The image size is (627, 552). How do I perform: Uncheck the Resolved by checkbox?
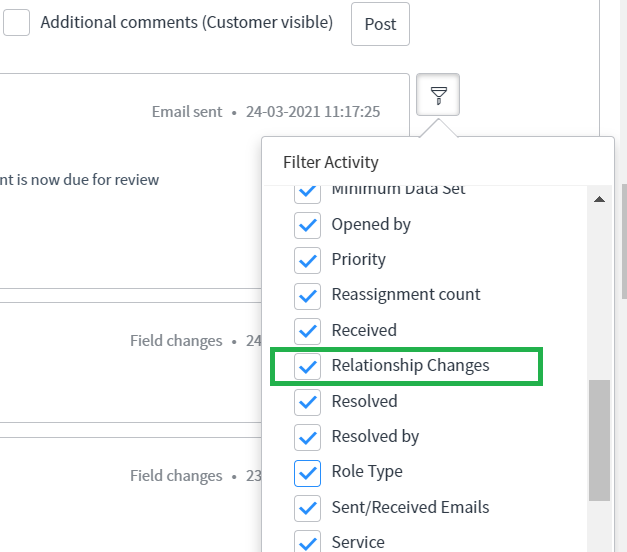[308, 437]
